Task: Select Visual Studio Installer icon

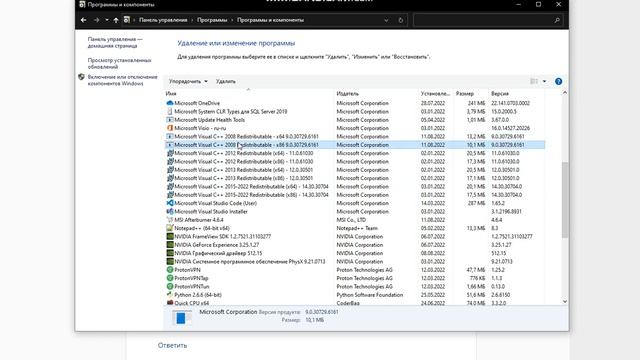Action: [170, 211]
